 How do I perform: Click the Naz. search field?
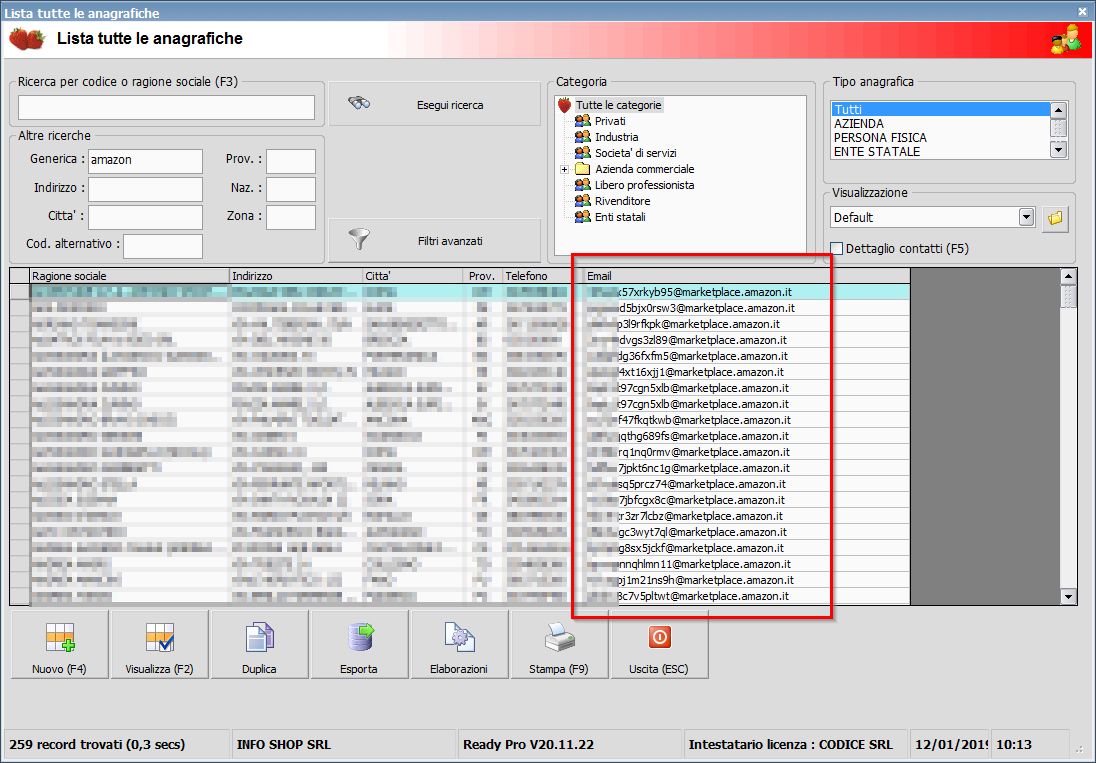(x=291, y=189)
